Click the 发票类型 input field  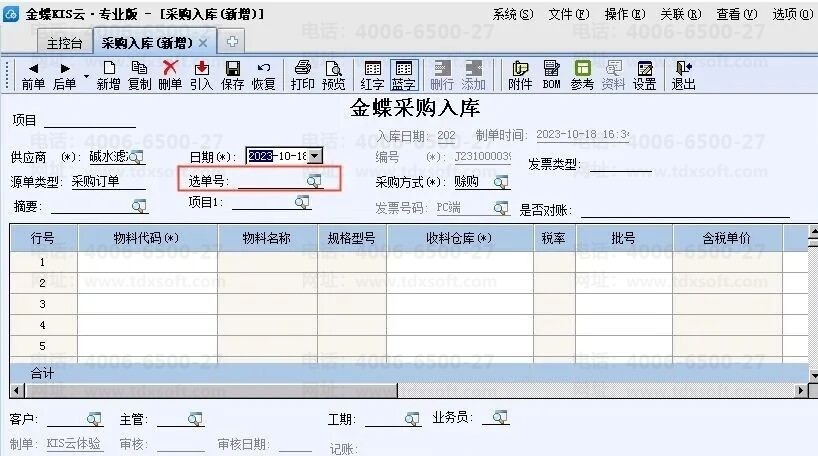(x=621, y=164)
